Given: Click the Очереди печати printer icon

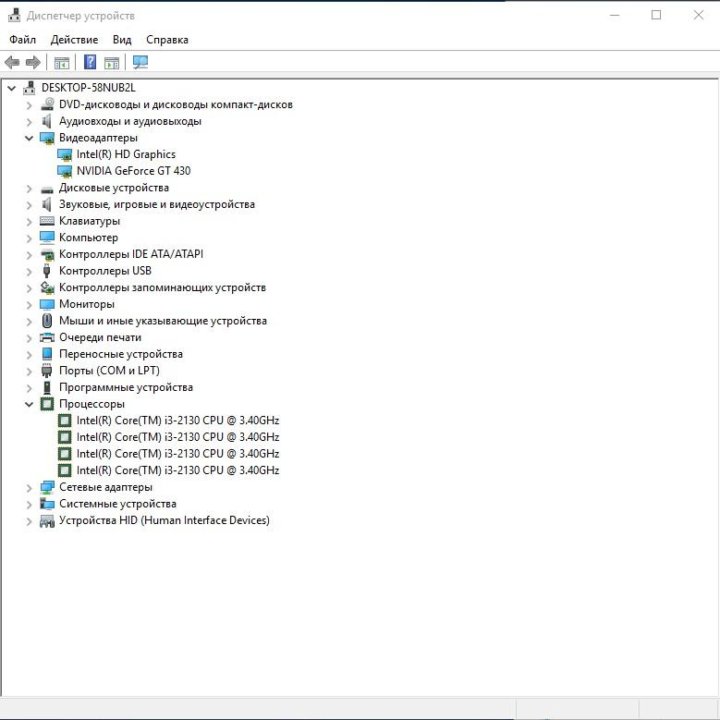Looking at the screenshot, I should pos(47,338).
